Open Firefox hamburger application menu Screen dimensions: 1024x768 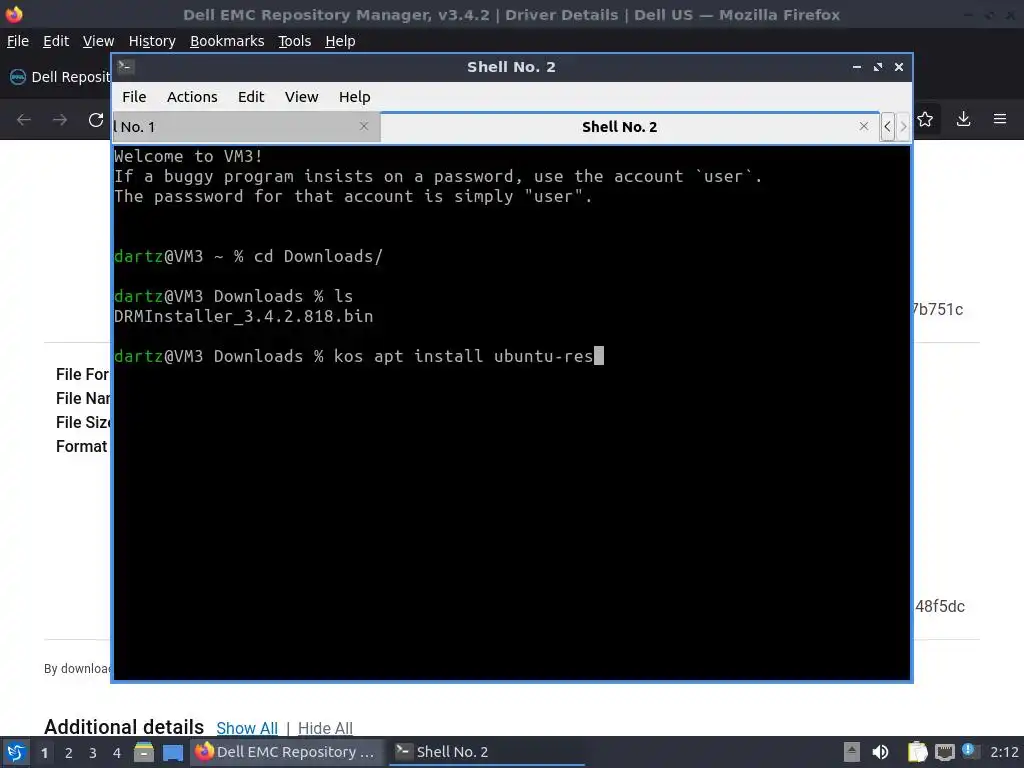(x=1000, y=119)
